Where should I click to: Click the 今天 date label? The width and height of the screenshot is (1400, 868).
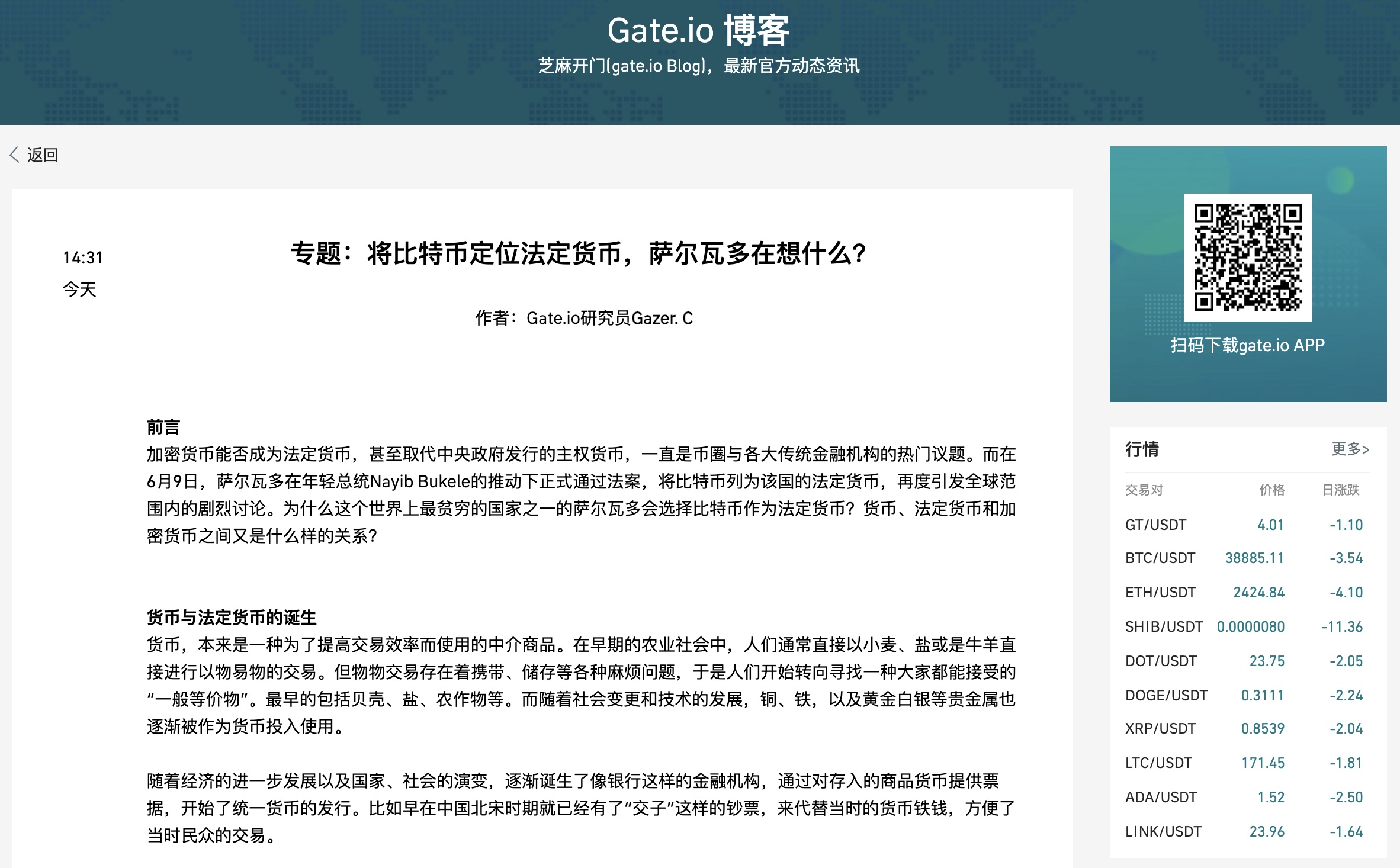click(79, 290)
